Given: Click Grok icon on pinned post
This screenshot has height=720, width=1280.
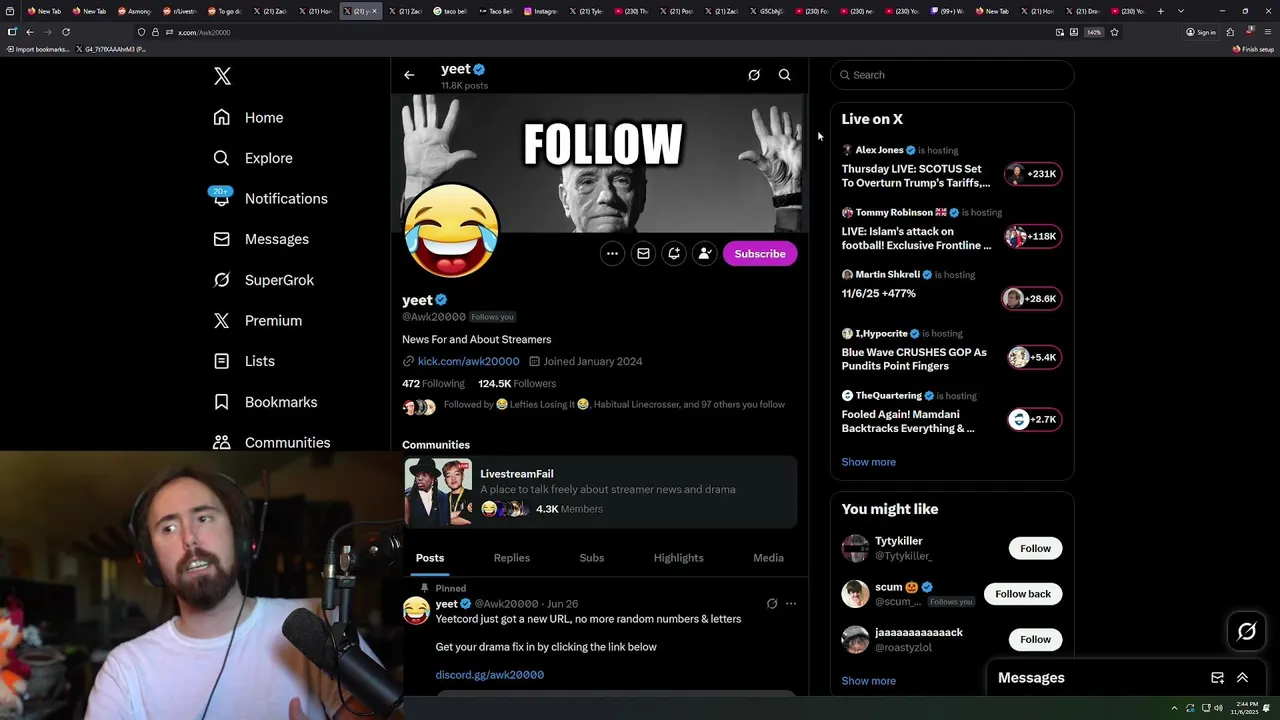Looking at the screenshot, I should [772, 604].
